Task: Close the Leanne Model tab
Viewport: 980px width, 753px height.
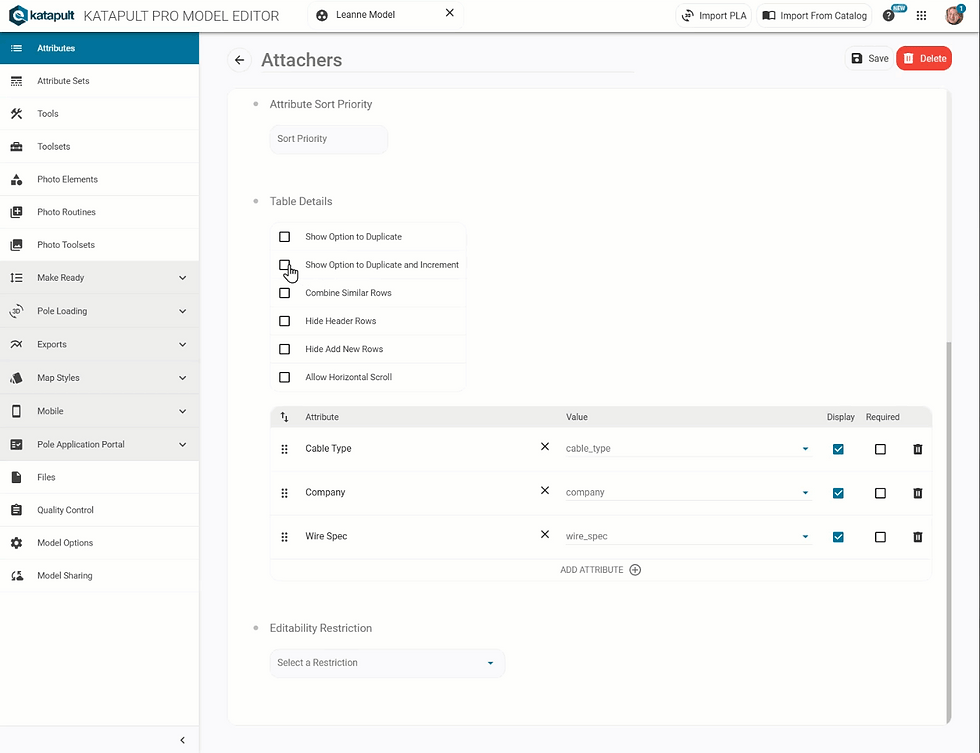Action: [x=449, y=13]
